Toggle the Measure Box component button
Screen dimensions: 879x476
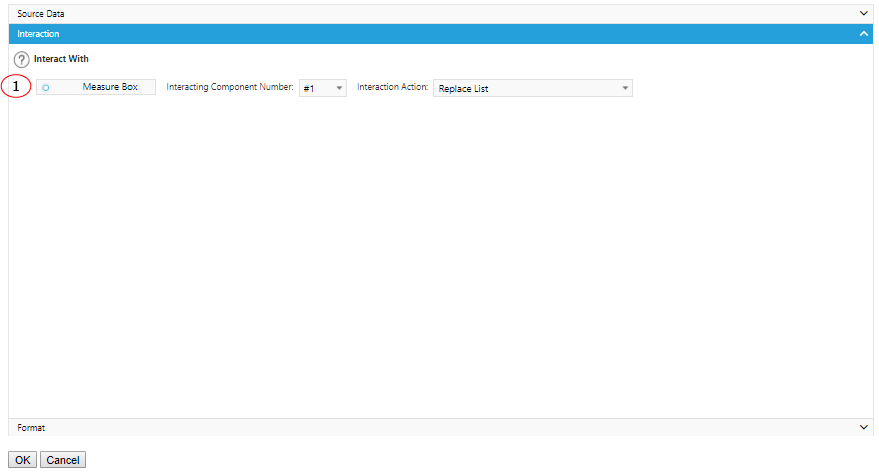tap(96, 87)
